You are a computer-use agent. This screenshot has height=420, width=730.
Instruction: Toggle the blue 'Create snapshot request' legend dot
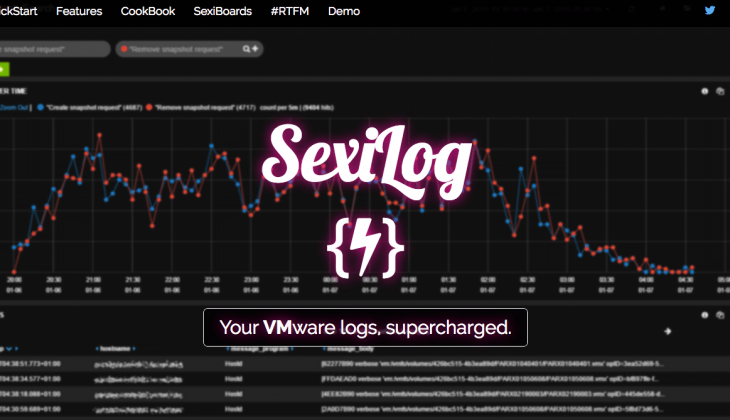click(41, 108)
